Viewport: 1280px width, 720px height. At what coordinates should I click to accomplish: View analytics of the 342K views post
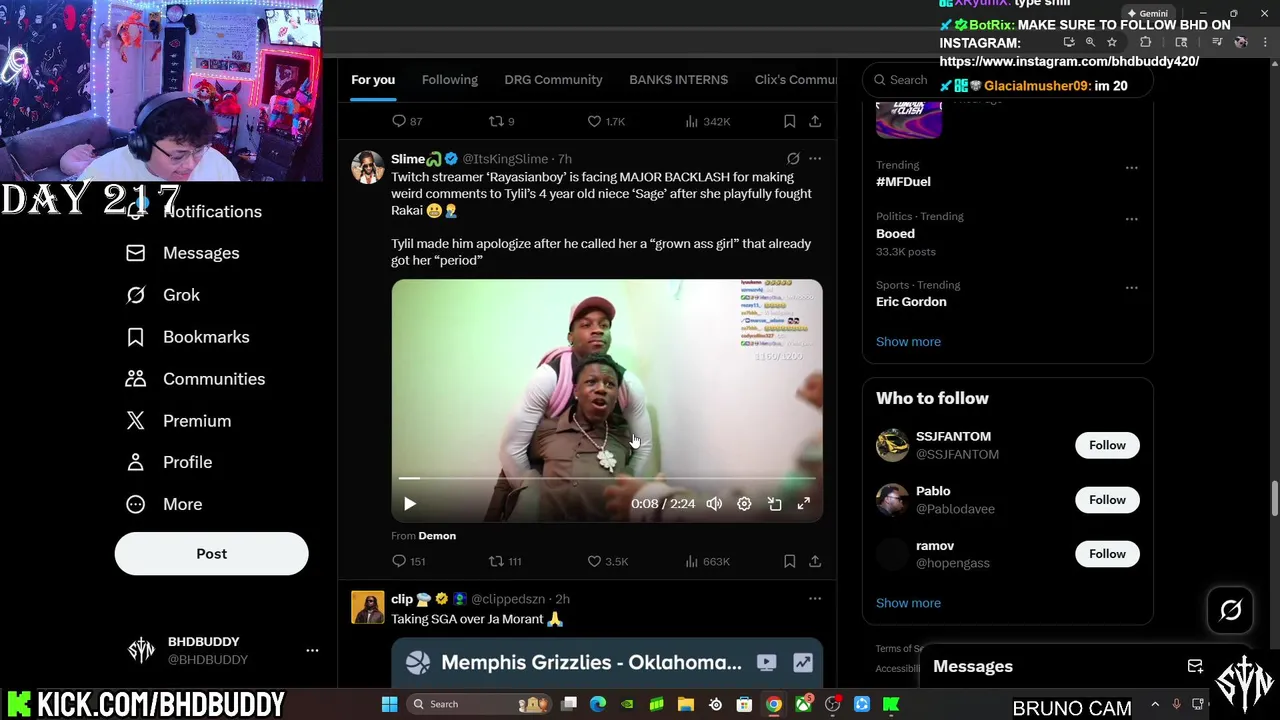pyautogui.click(x=706, y=121)
